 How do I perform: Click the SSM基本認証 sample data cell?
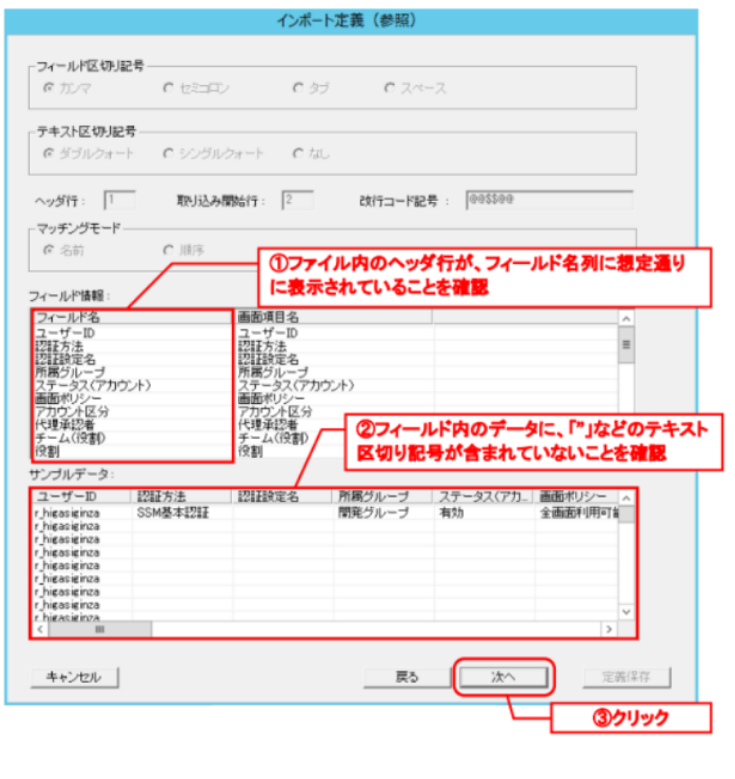point(172,513)
